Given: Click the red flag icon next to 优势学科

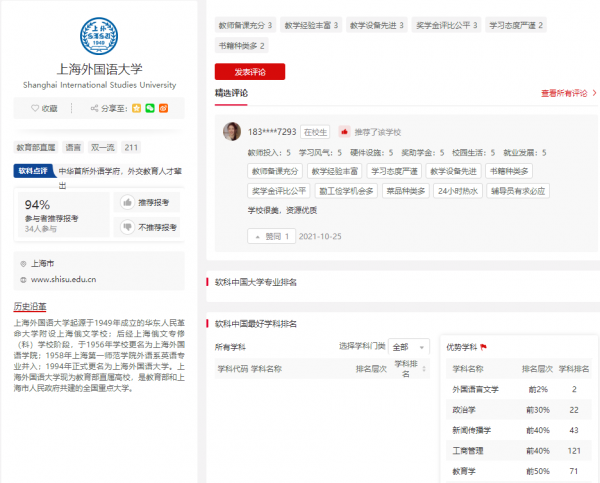Looking at the screenshot, I should tap(483, 347).
